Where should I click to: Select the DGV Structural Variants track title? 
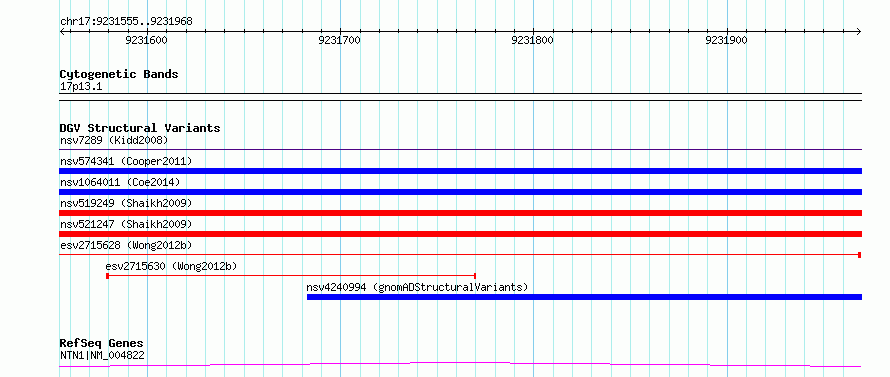(x=140, y=128)
